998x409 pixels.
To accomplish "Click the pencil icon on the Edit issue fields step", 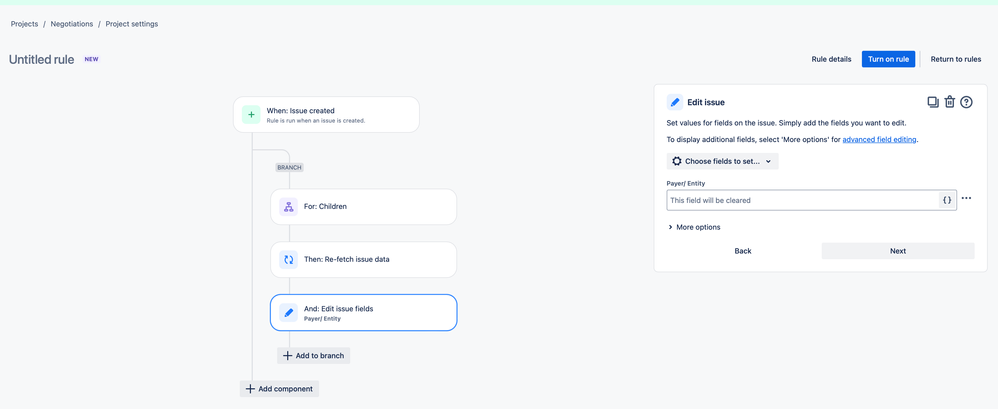I will [288, 312].
